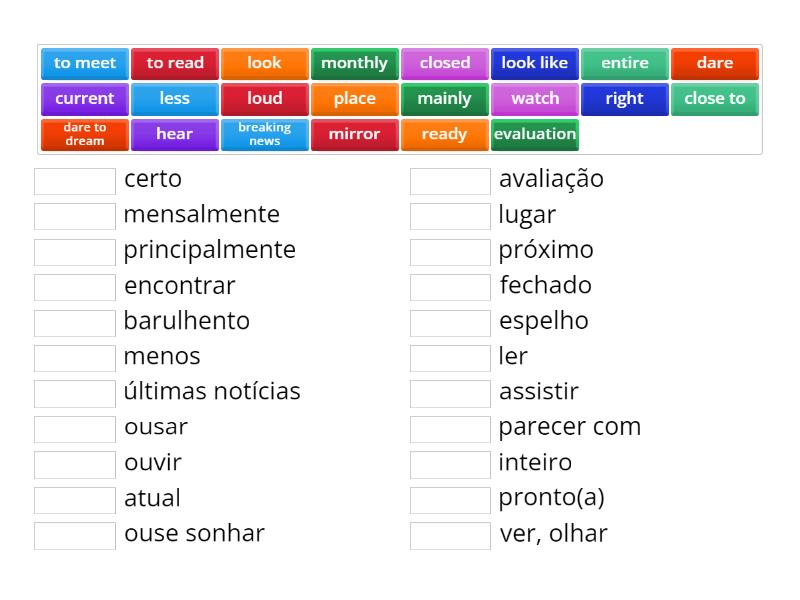Viewport: 800px width, 600px height.
Task: Click the 'monthly' tile
Action: (x=355, y=62)
